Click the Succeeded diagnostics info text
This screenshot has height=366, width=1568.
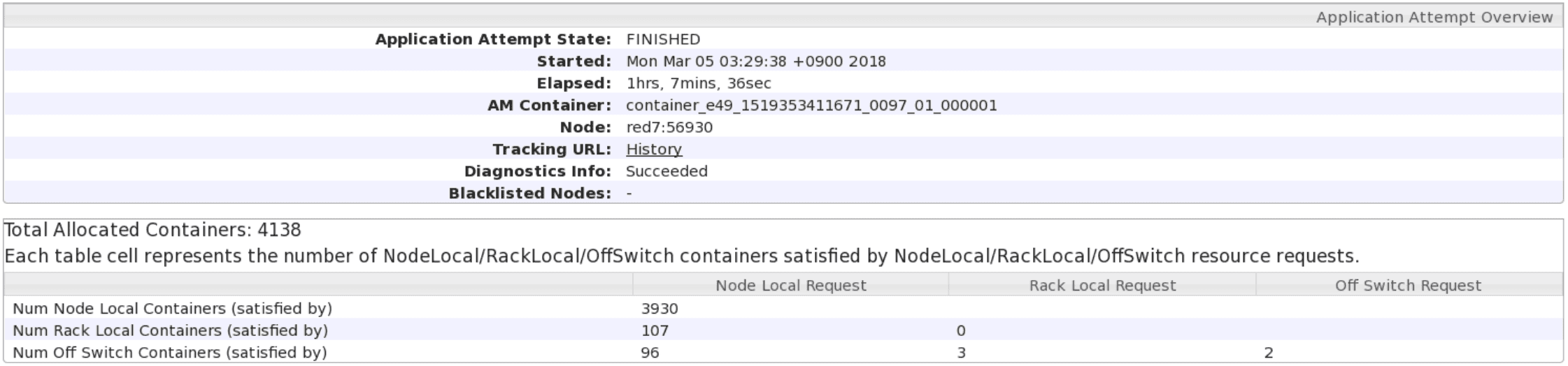pyautogui.click(x=667, y=171)
